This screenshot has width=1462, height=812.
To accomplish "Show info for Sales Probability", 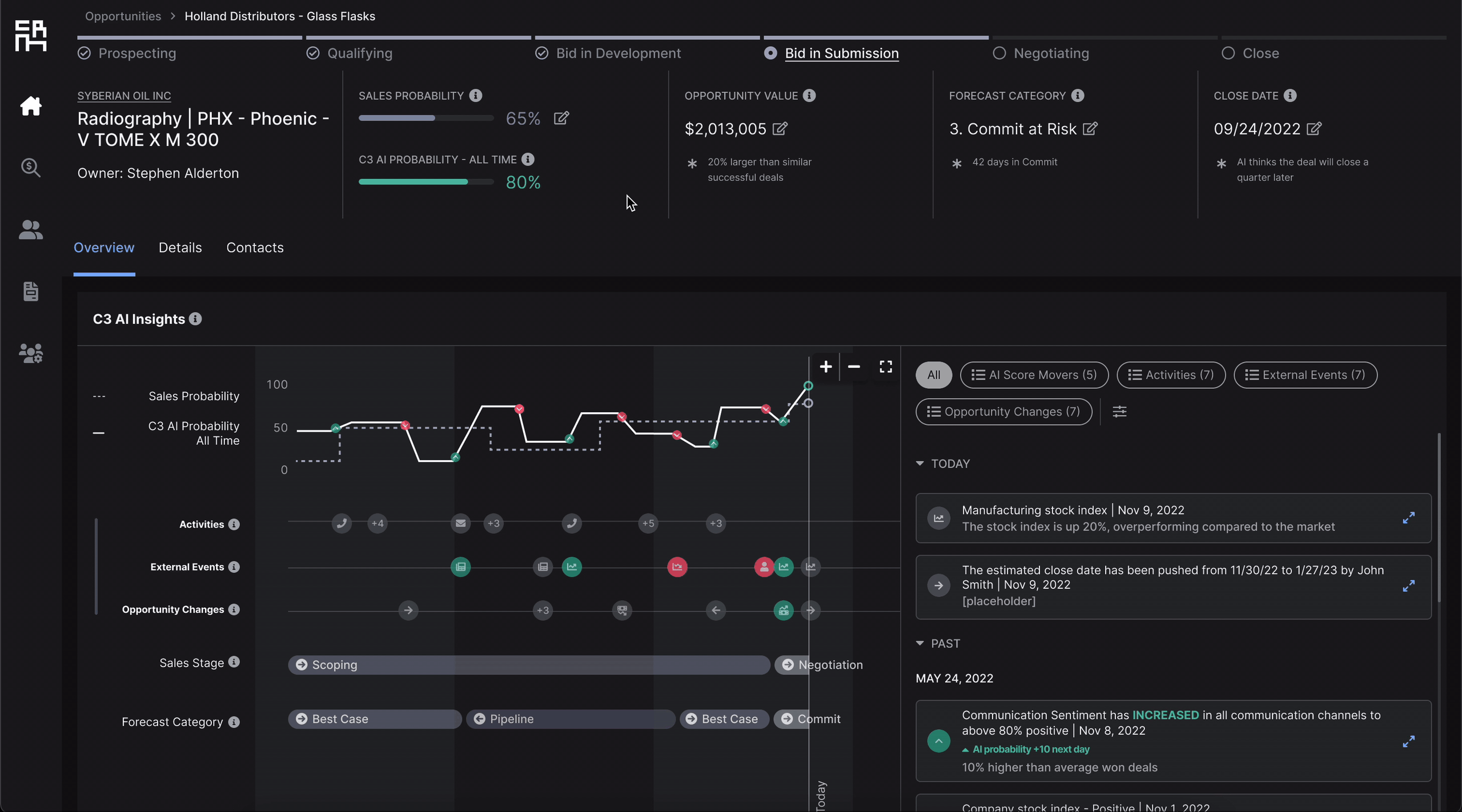I will (x=476, y=95).
